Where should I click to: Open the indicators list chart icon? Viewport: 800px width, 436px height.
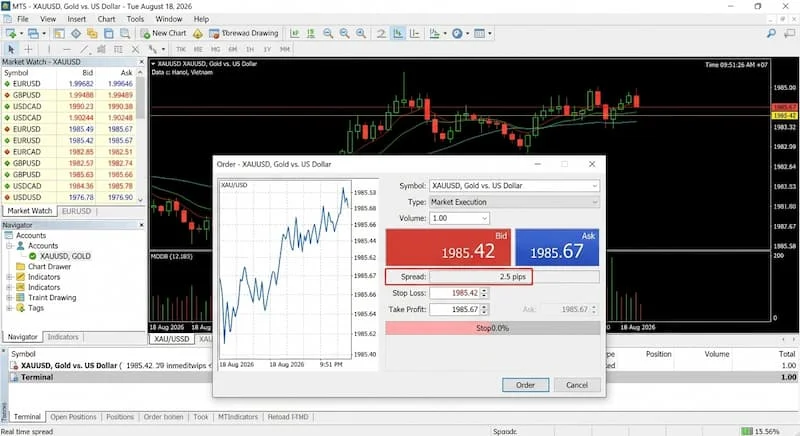[x=434, y=34]
